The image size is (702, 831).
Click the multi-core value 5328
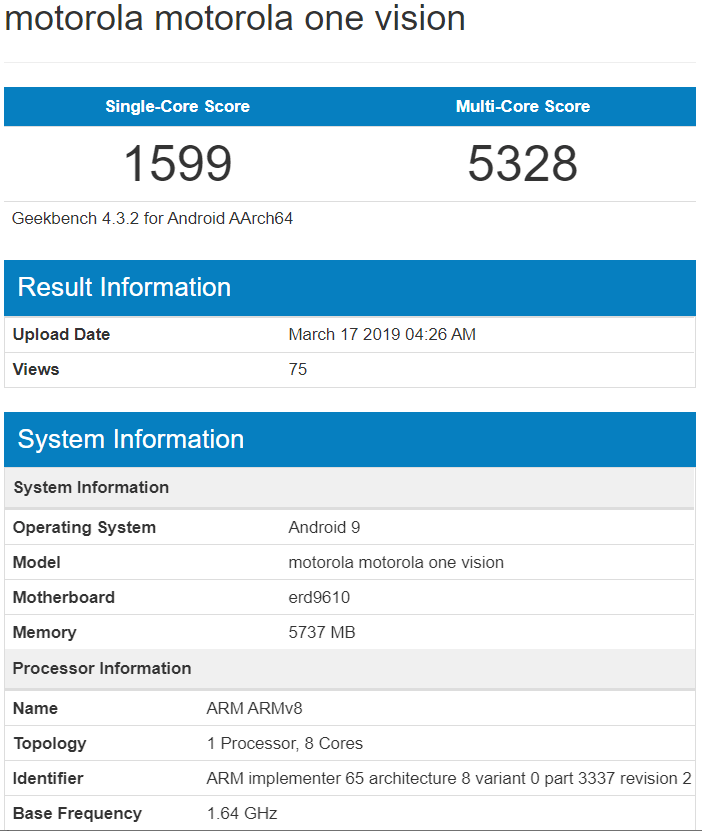point(522,163)
